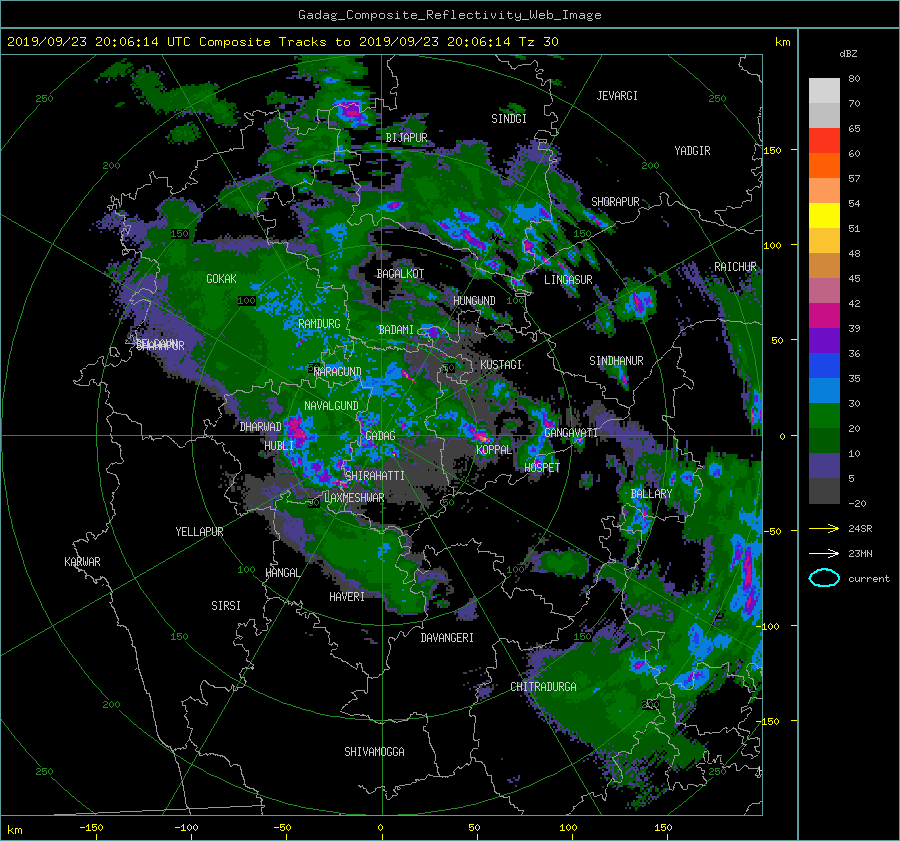Click the HUBLI city label
The height and width of the screenshot is (841, 900).
[279, 445]
